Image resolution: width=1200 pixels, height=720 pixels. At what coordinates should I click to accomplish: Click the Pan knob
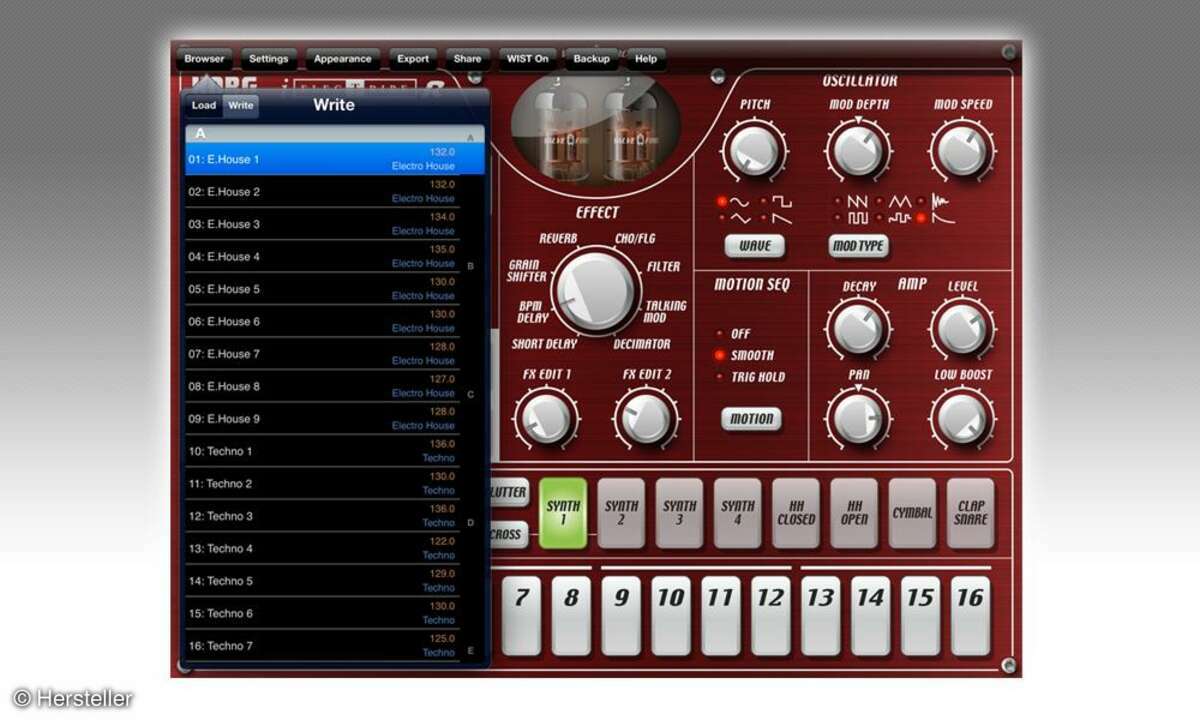coord(858,418)
